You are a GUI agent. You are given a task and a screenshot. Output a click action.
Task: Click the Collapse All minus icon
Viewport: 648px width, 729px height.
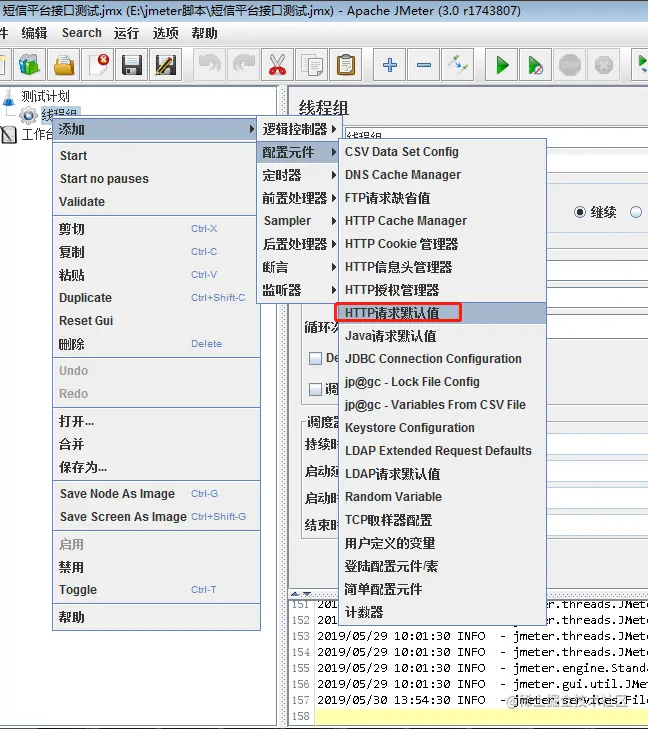point(423,65)
